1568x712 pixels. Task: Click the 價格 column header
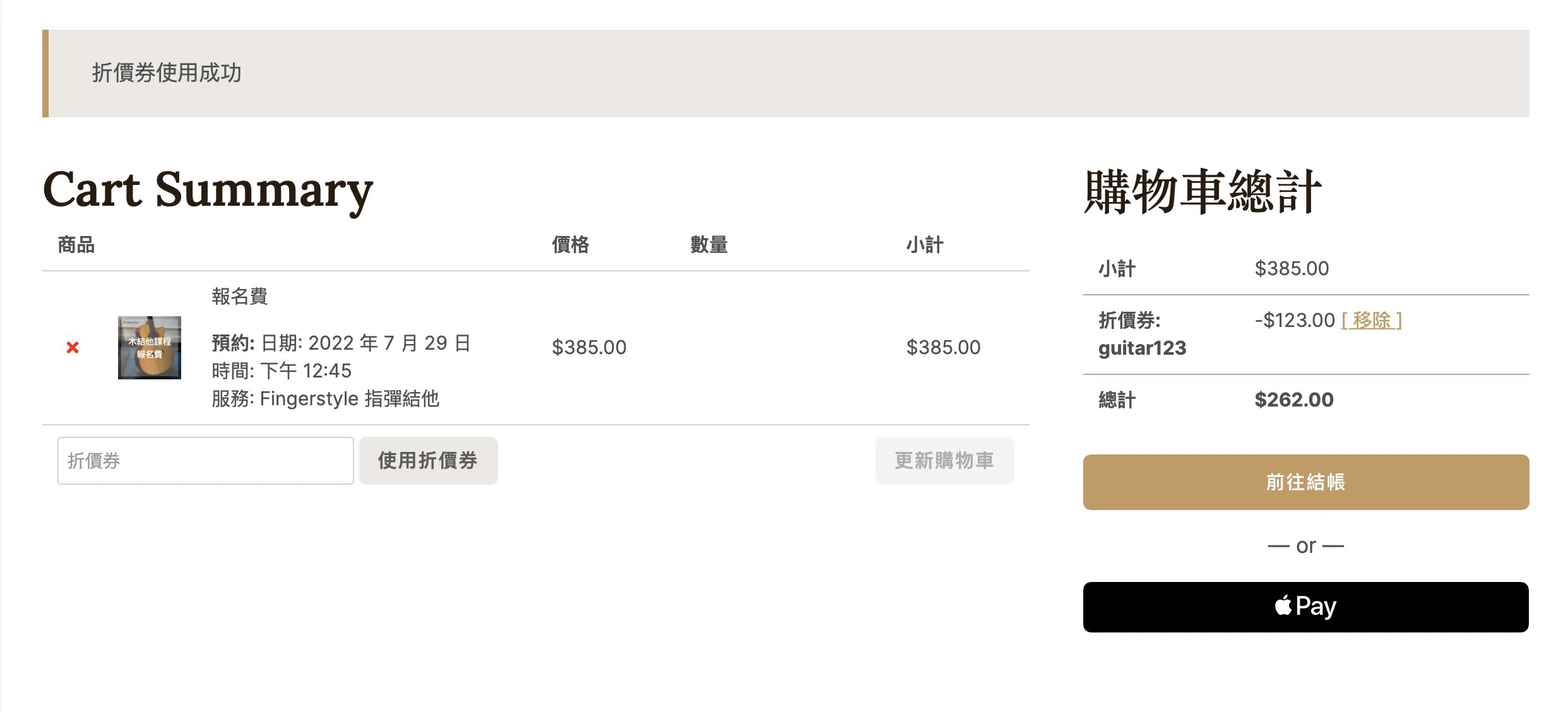[x=571, y=244]
